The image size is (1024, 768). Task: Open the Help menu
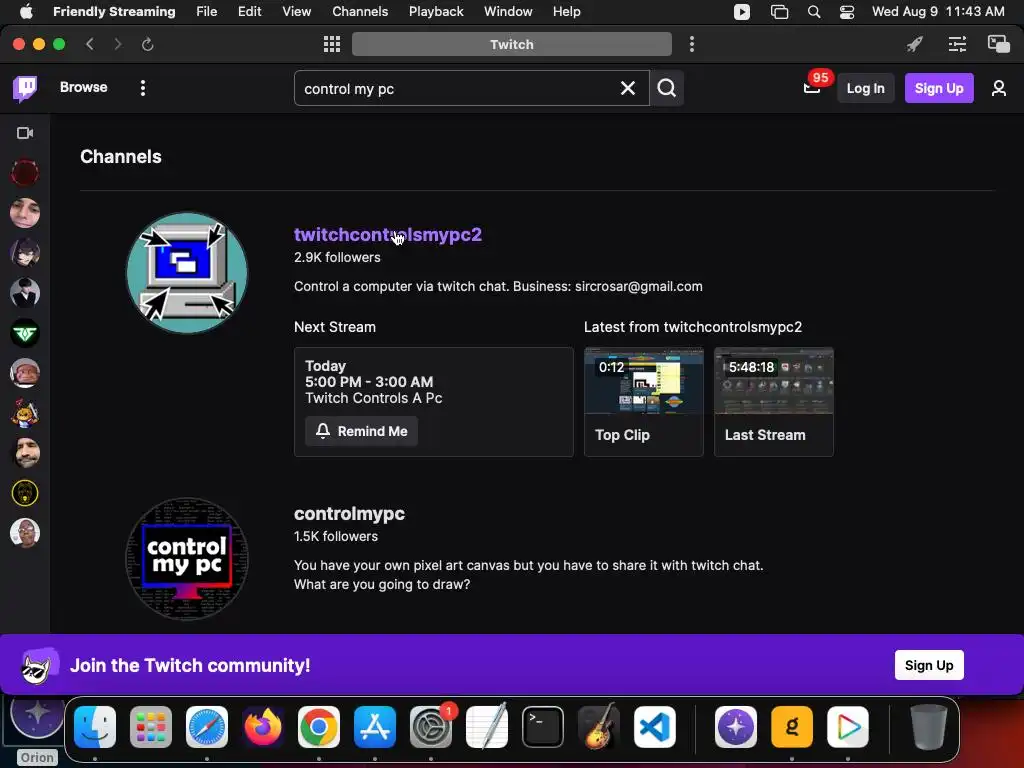[566, 12]
